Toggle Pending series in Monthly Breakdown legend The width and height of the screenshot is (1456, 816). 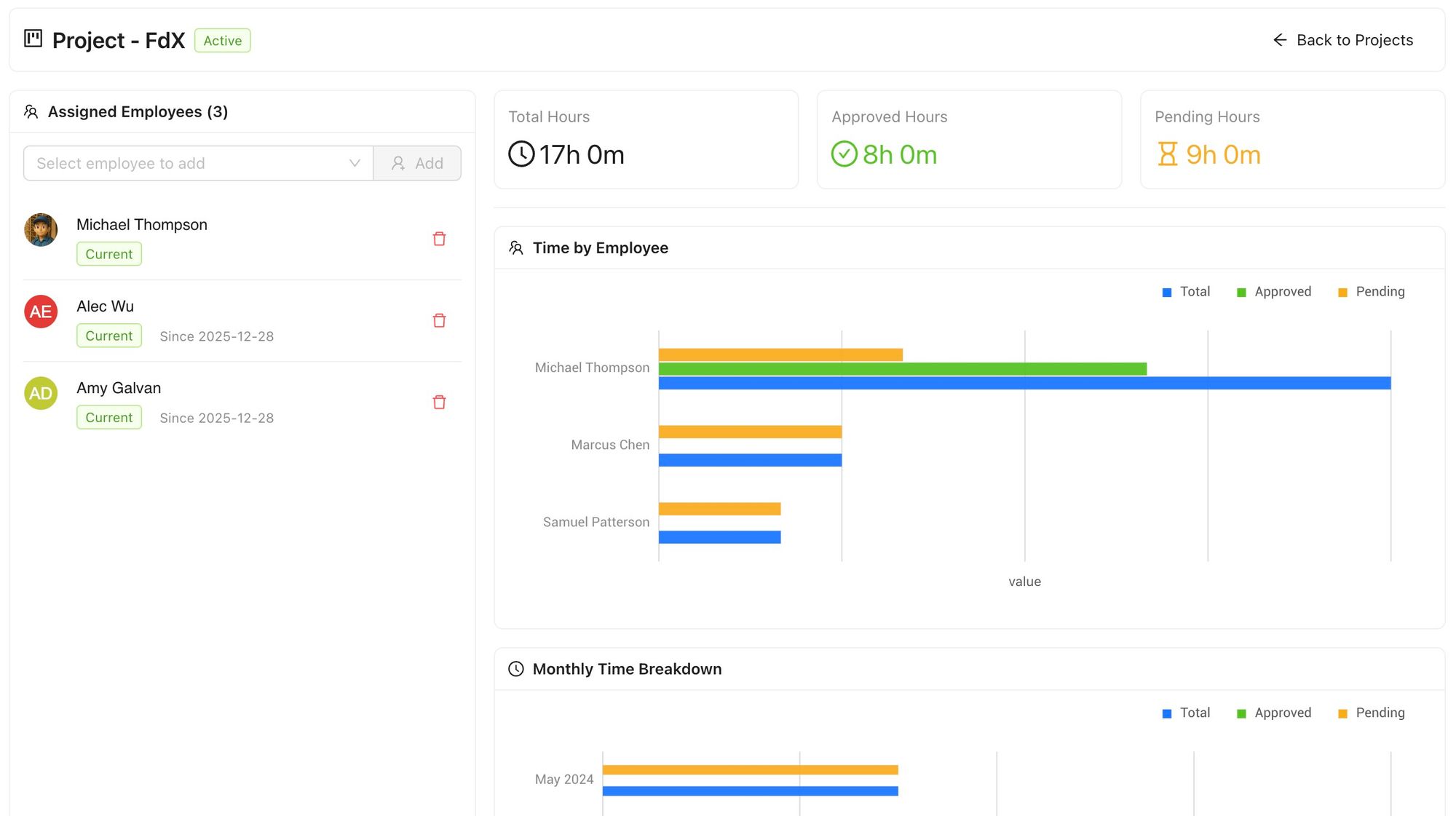pos(1372,713)
